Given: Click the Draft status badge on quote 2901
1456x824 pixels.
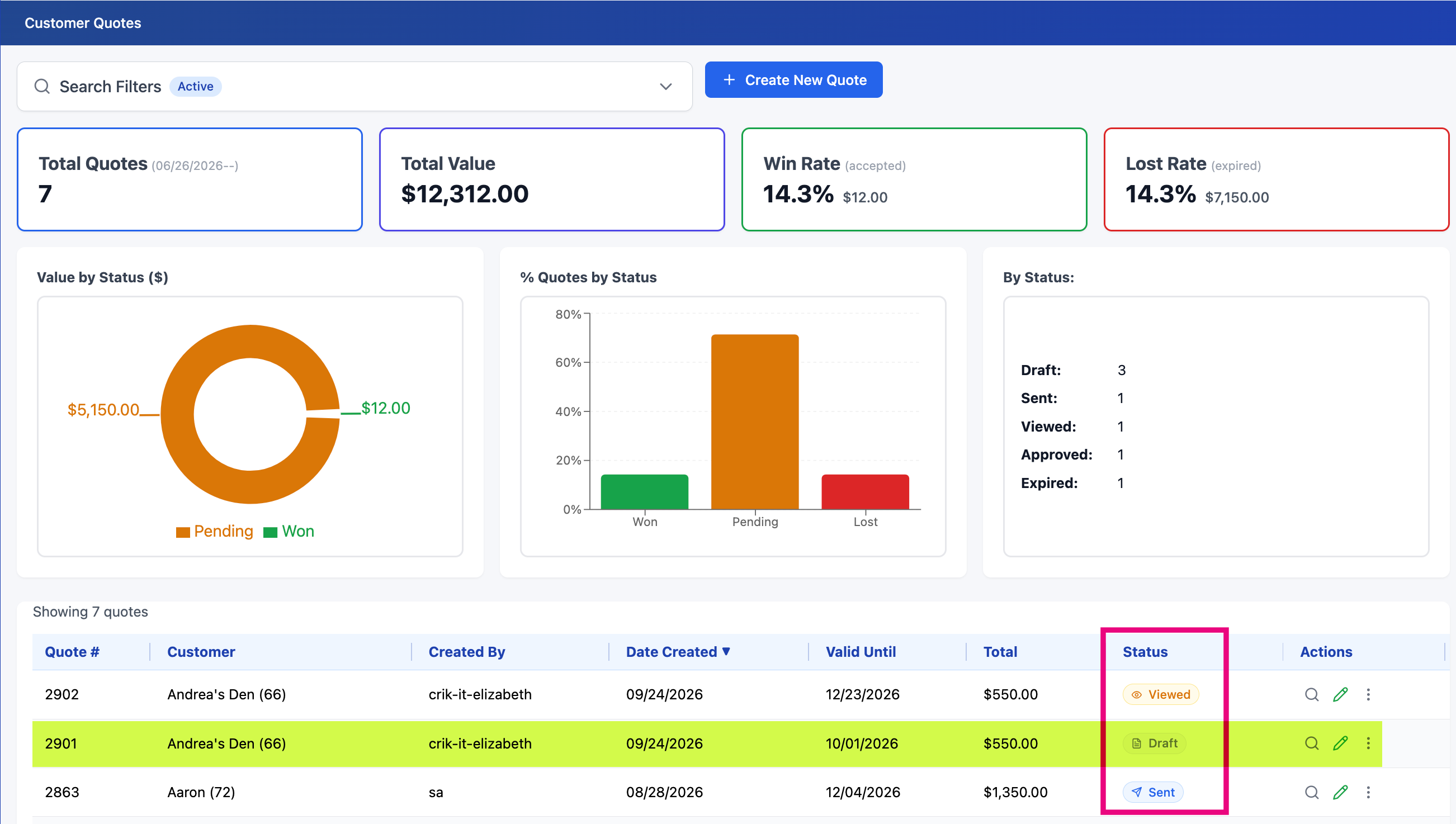Looking at the screenshot, I should [1154, 743].
